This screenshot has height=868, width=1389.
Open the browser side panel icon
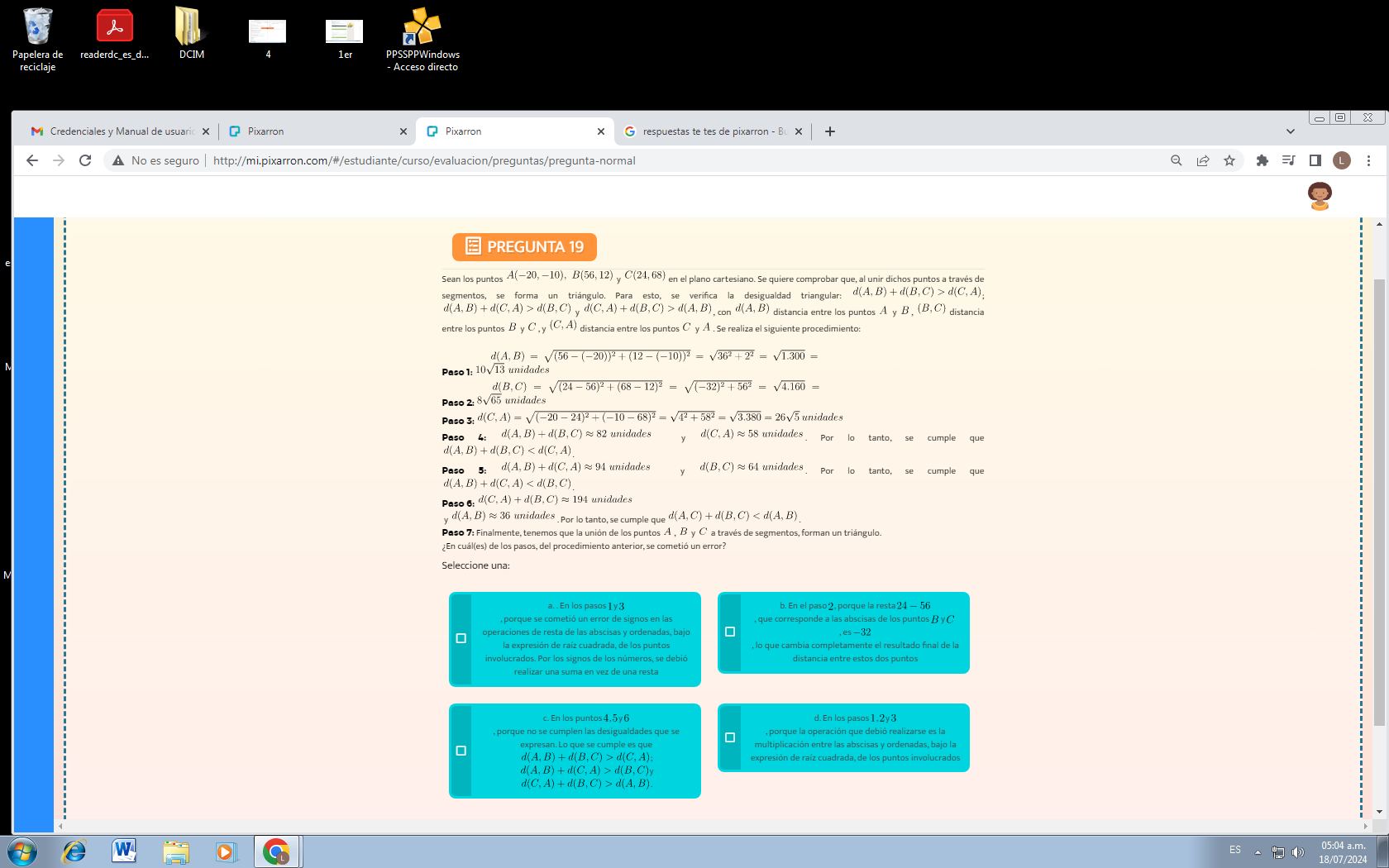coord(1315,160)
